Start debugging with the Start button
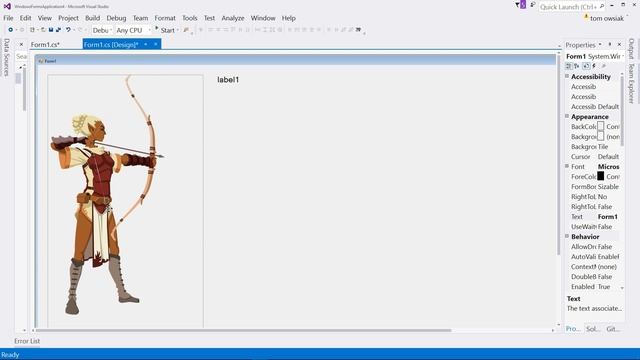Image resolution: width=640 pixels, height=360 pixels. (165, 30)
